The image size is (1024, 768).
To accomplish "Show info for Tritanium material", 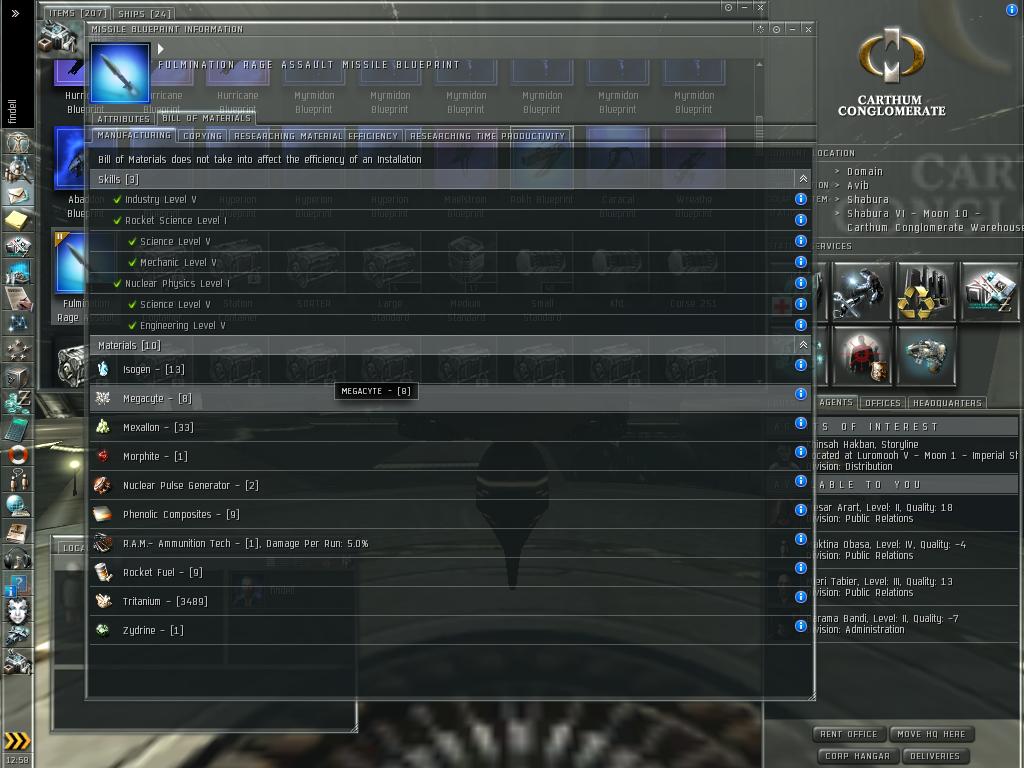I will [801, 597].
